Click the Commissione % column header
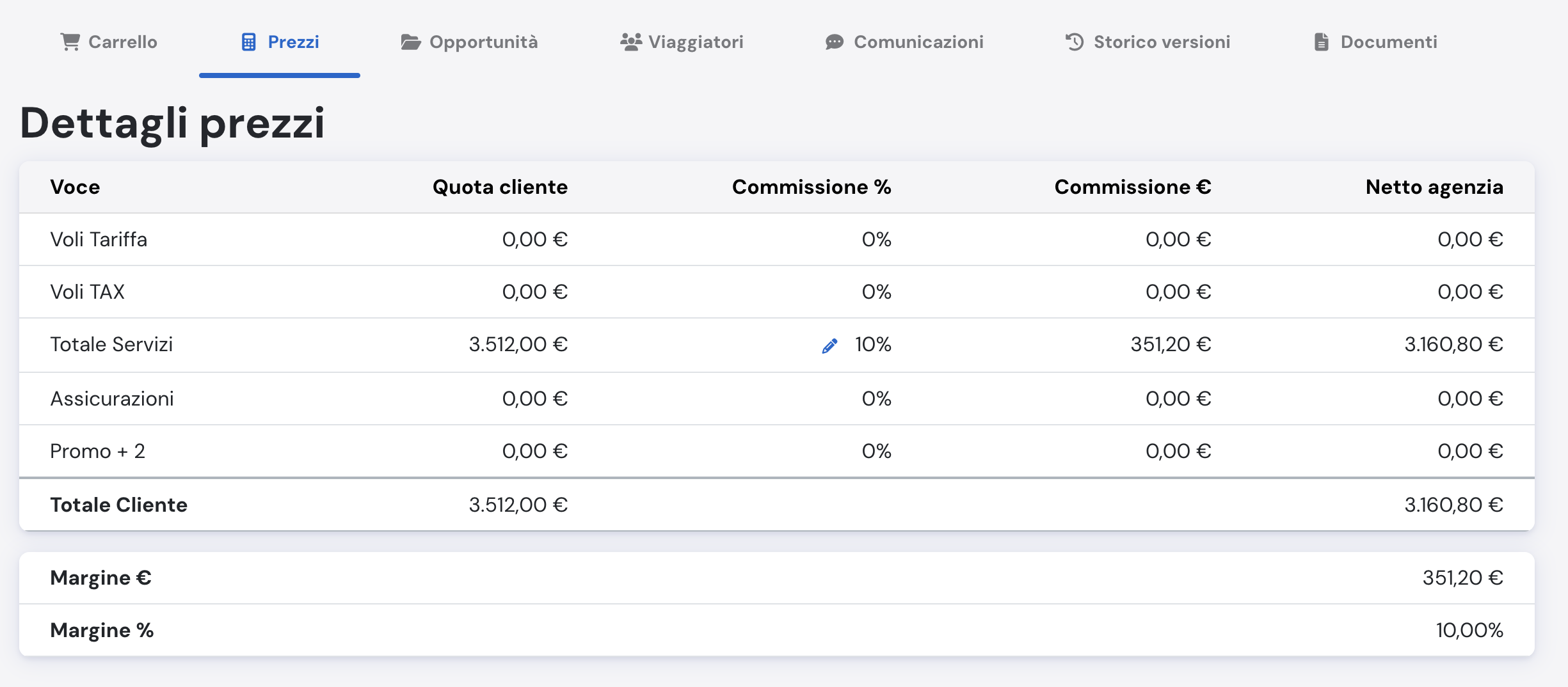This screenshot has width=1568, height=687. [812, 187]
